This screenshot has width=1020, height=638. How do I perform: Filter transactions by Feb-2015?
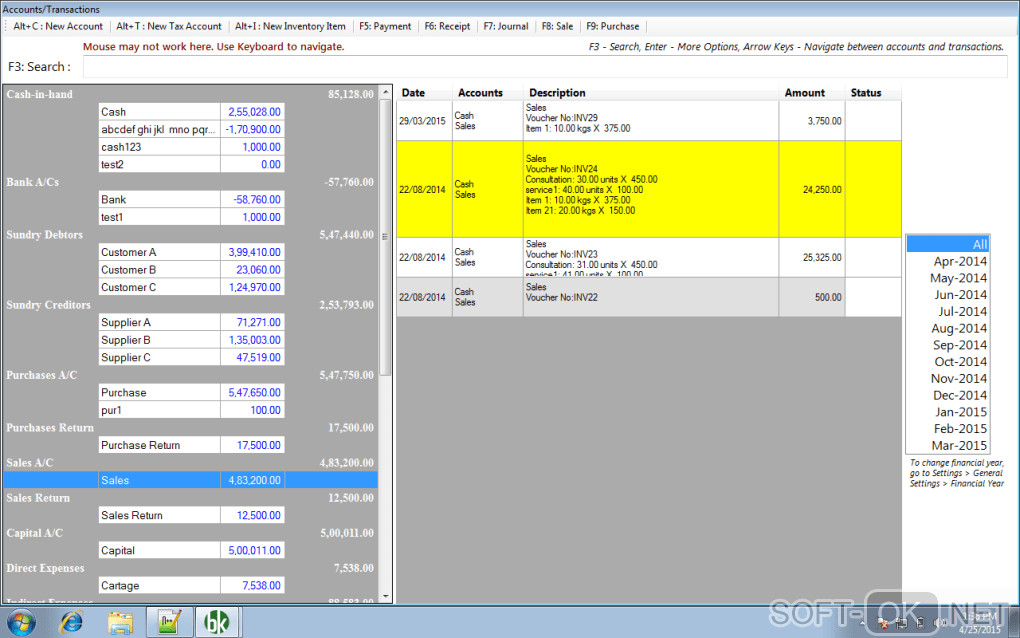948,429
